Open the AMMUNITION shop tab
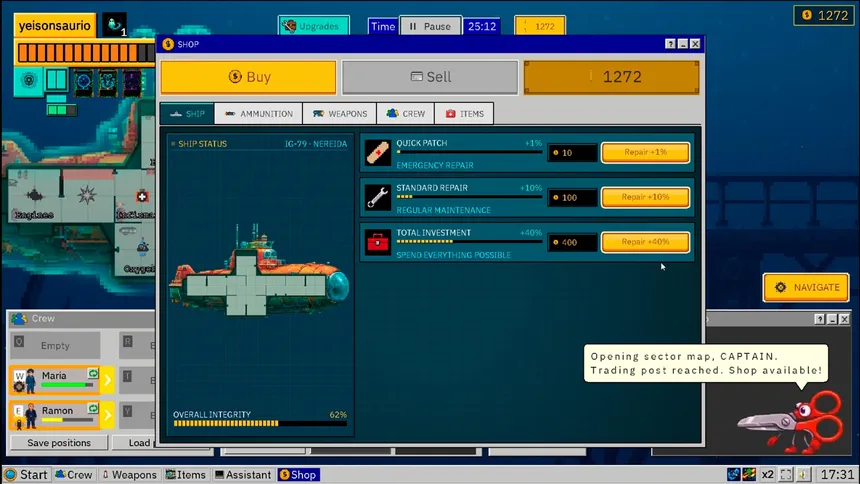The width and height of the screenshot is (860, 484). [x=258, y=114]
